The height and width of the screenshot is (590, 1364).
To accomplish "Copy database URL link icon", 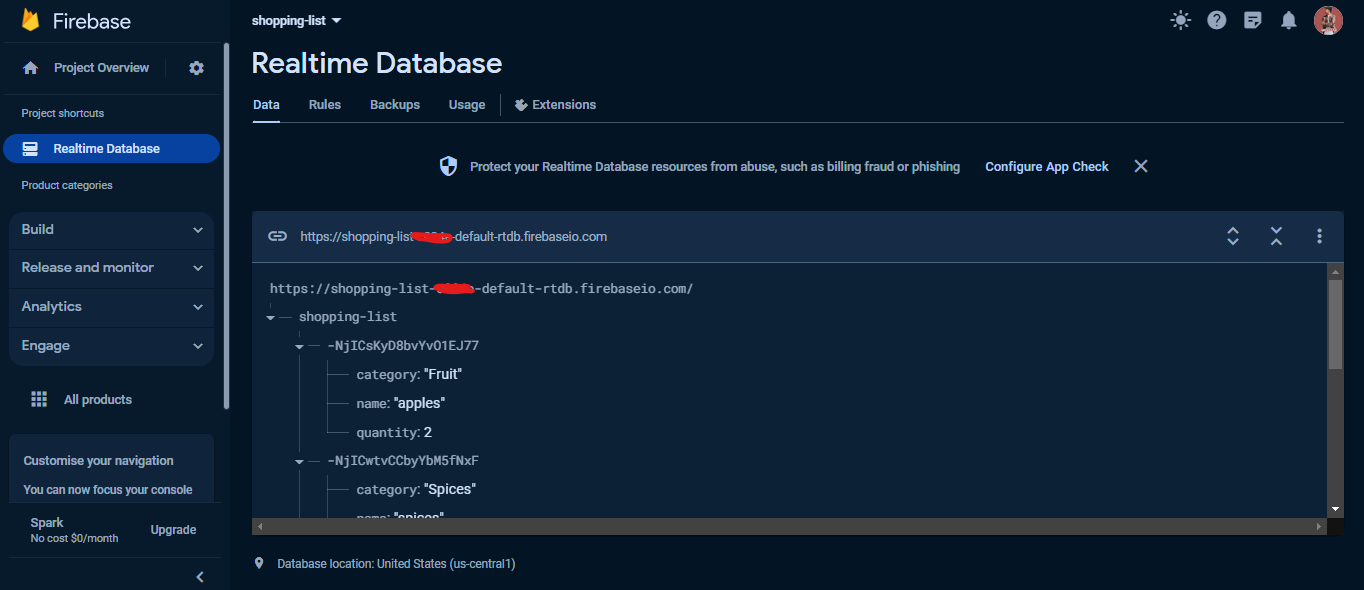I will [277, 236].
